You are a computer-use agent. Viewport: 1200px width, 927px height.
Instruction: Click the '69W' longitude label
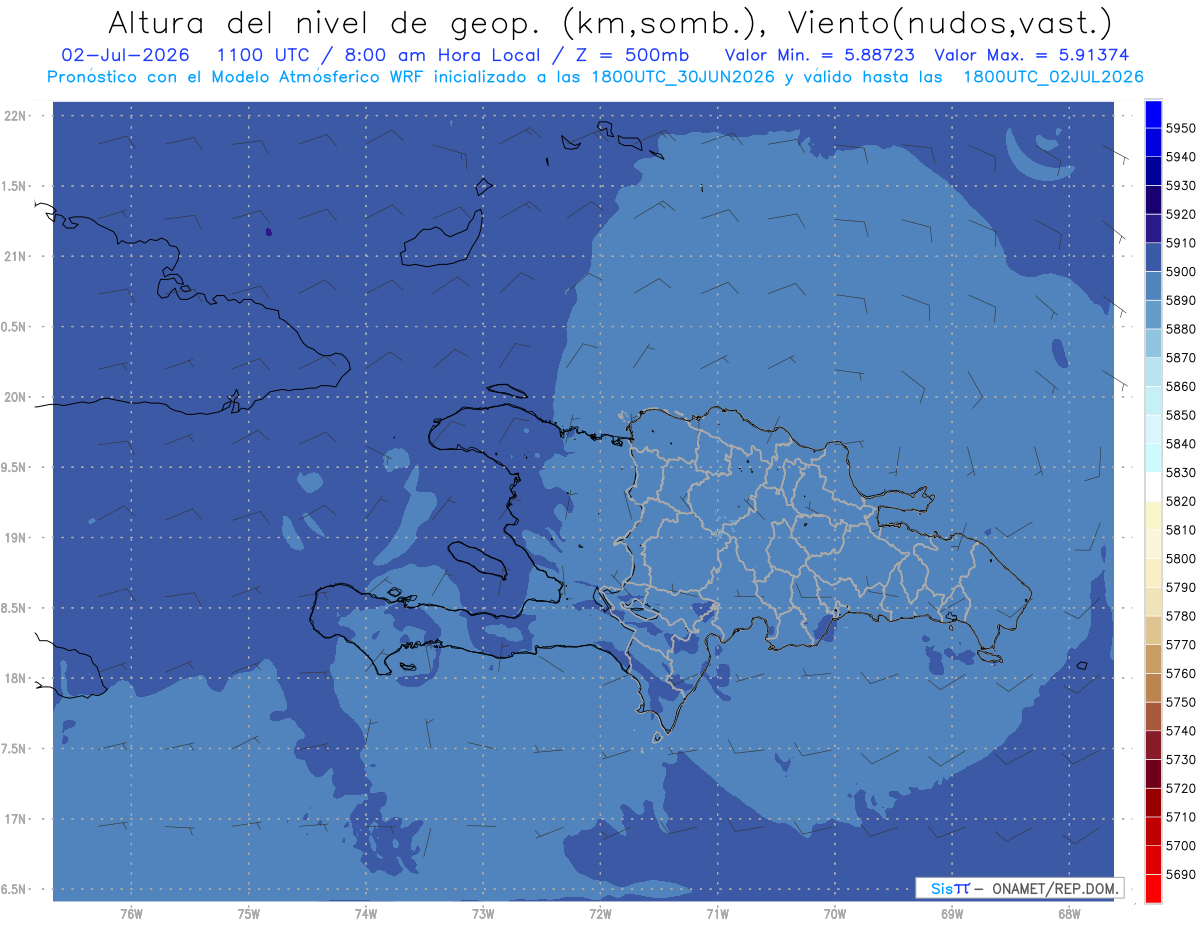(952, 914)
